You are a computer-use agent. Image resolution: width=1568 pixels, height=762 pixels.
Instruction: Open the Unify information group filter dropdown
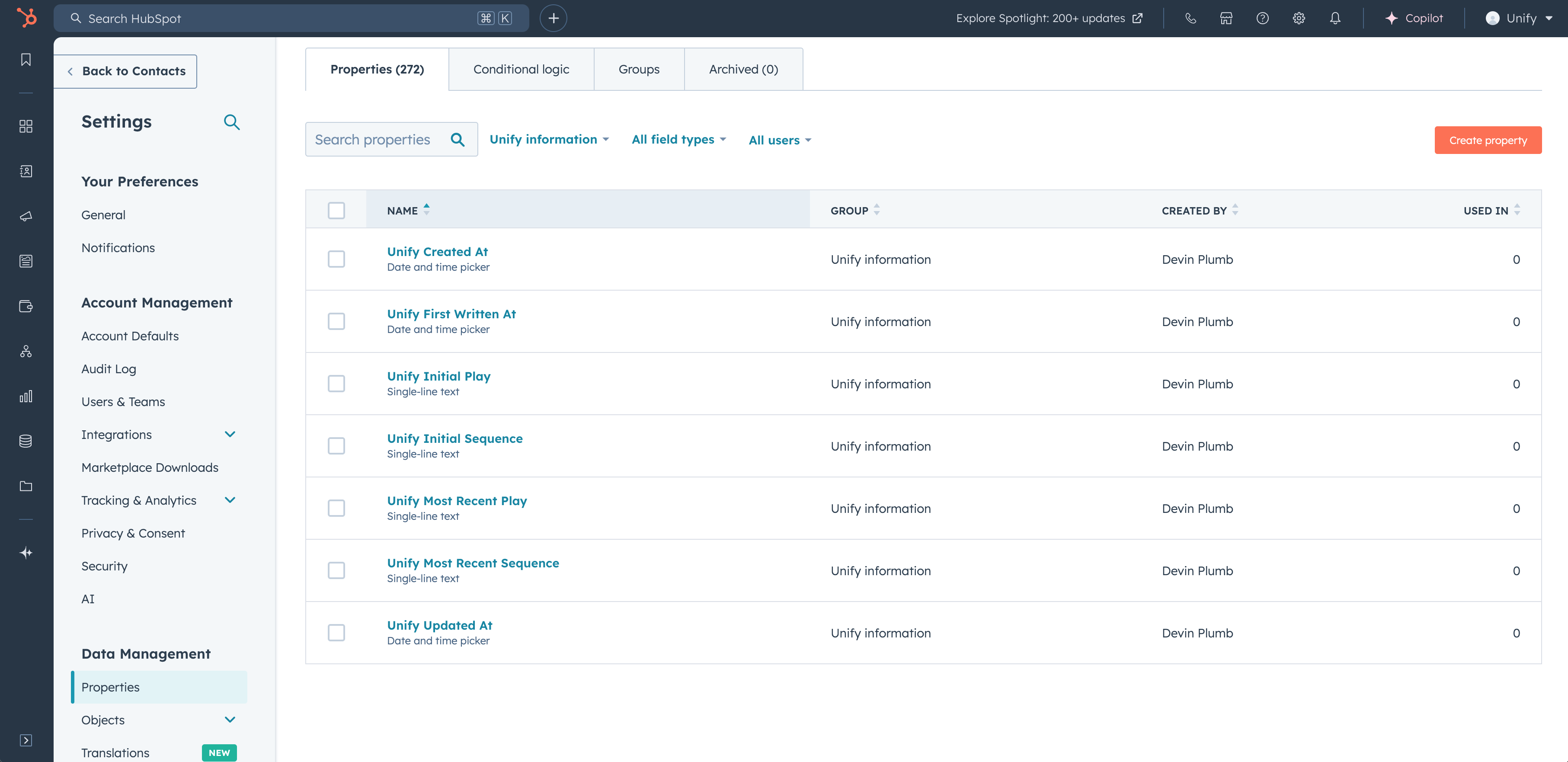click(548, 139)
